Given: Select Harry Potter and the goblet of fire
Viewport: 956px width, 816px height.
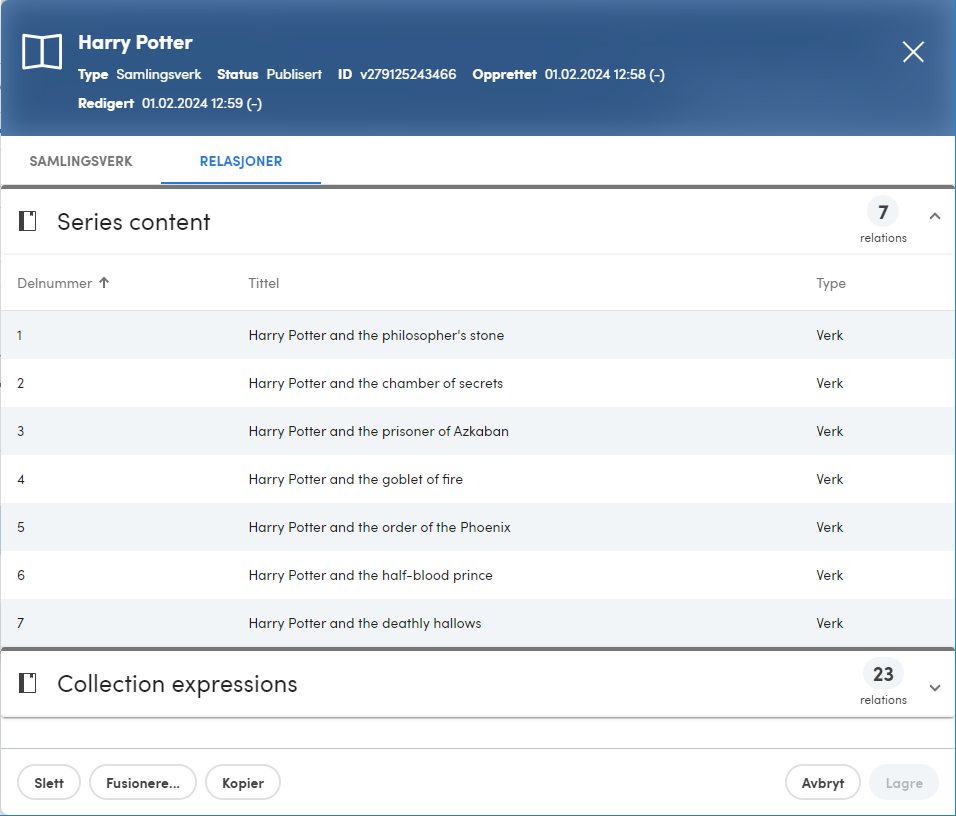Looking at the screenshot, I should (478, 479).
